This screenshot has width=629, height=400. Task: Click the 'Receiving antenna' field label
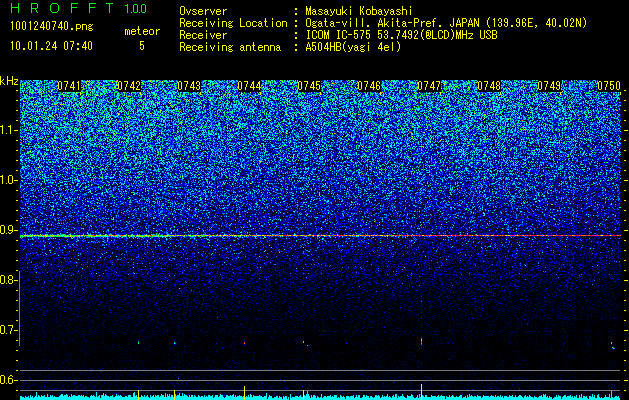point(230,47)
